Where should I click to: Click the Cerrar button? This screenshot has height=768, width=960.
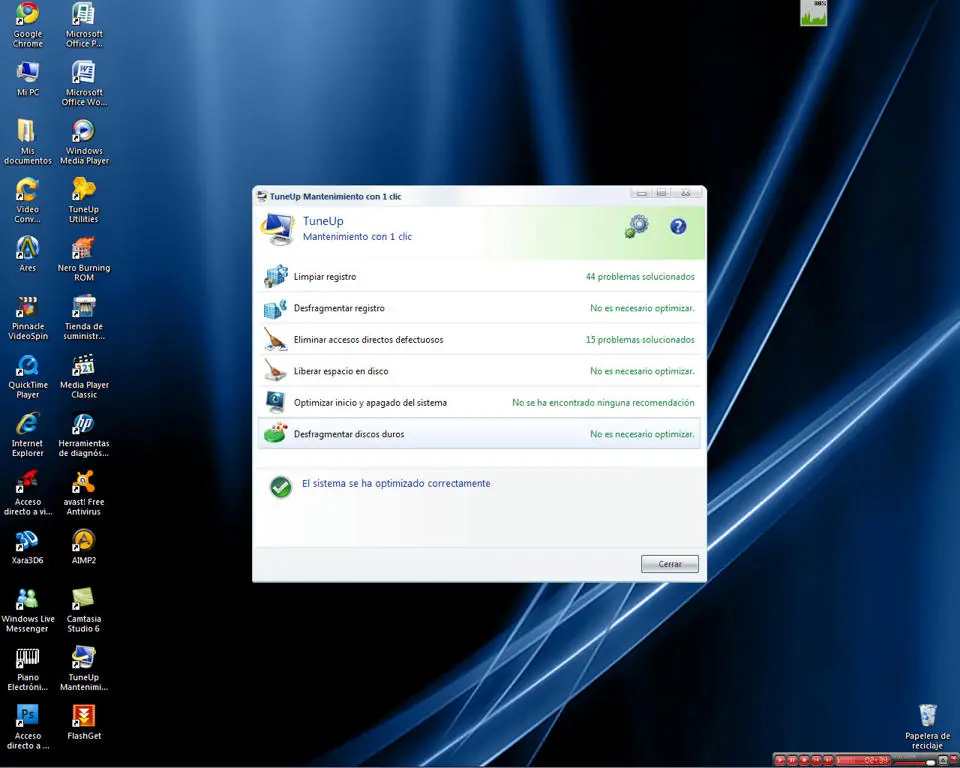coord(669,563)
